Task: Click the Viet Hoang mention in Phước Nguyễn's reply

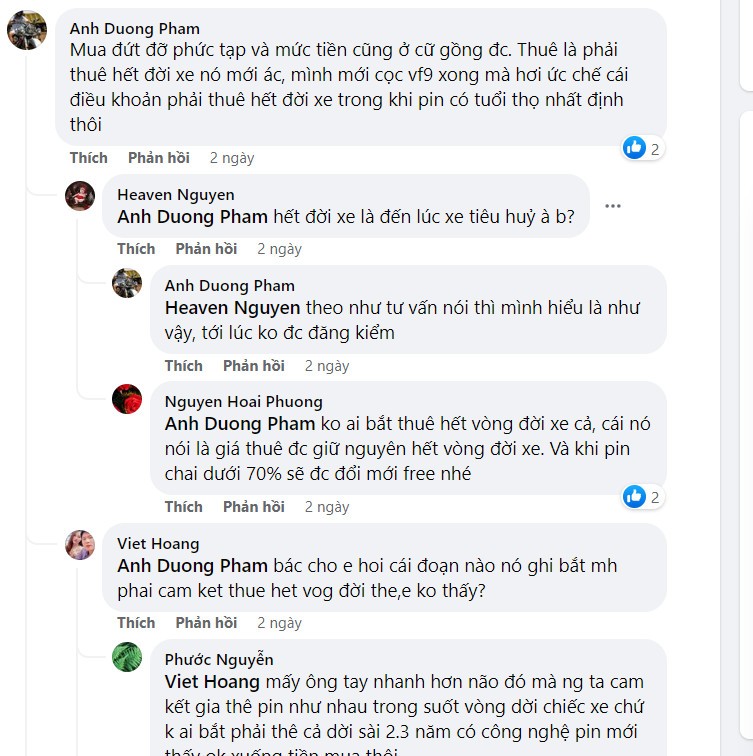Action: [212, 682]
